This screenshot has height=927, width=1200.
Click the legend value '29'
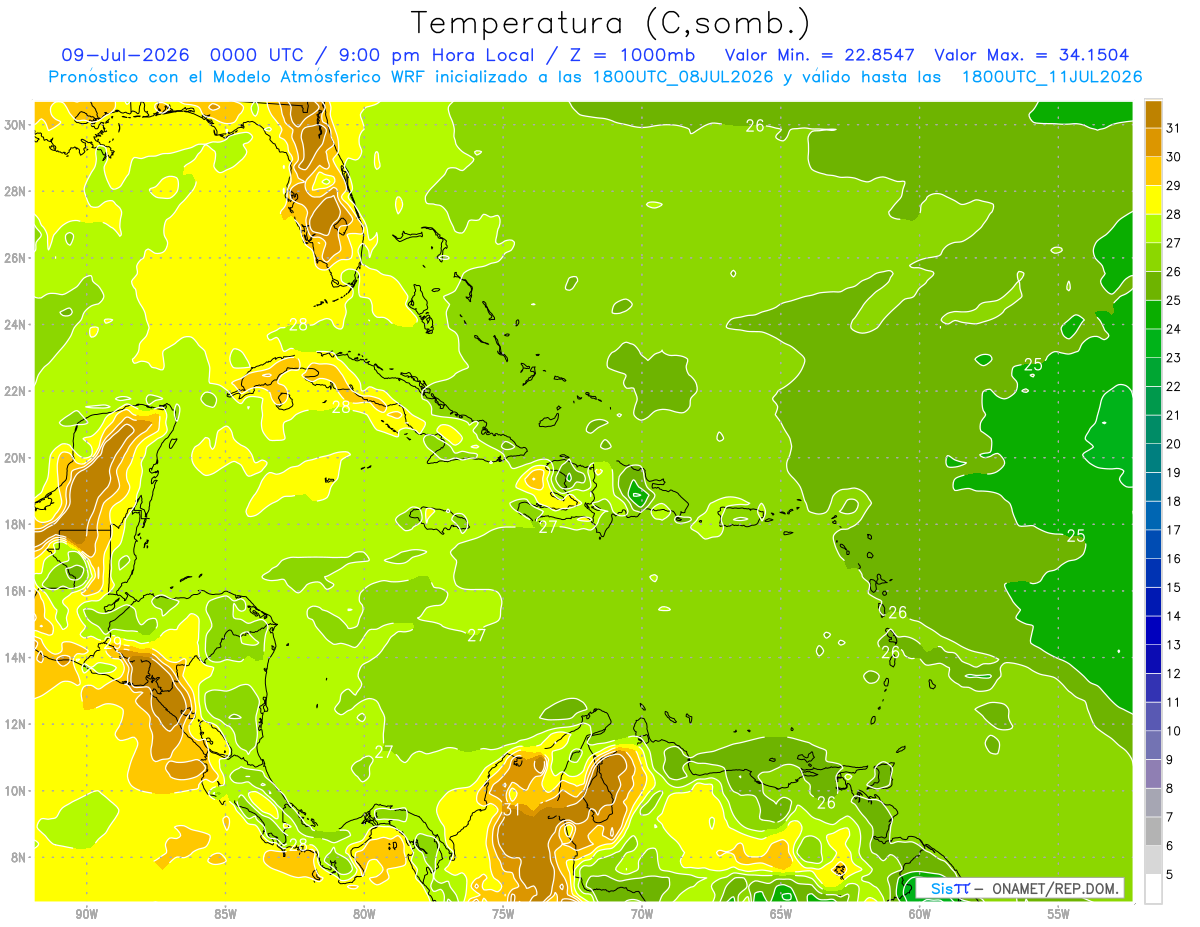pyautogui.click(x=1174, y=186)
